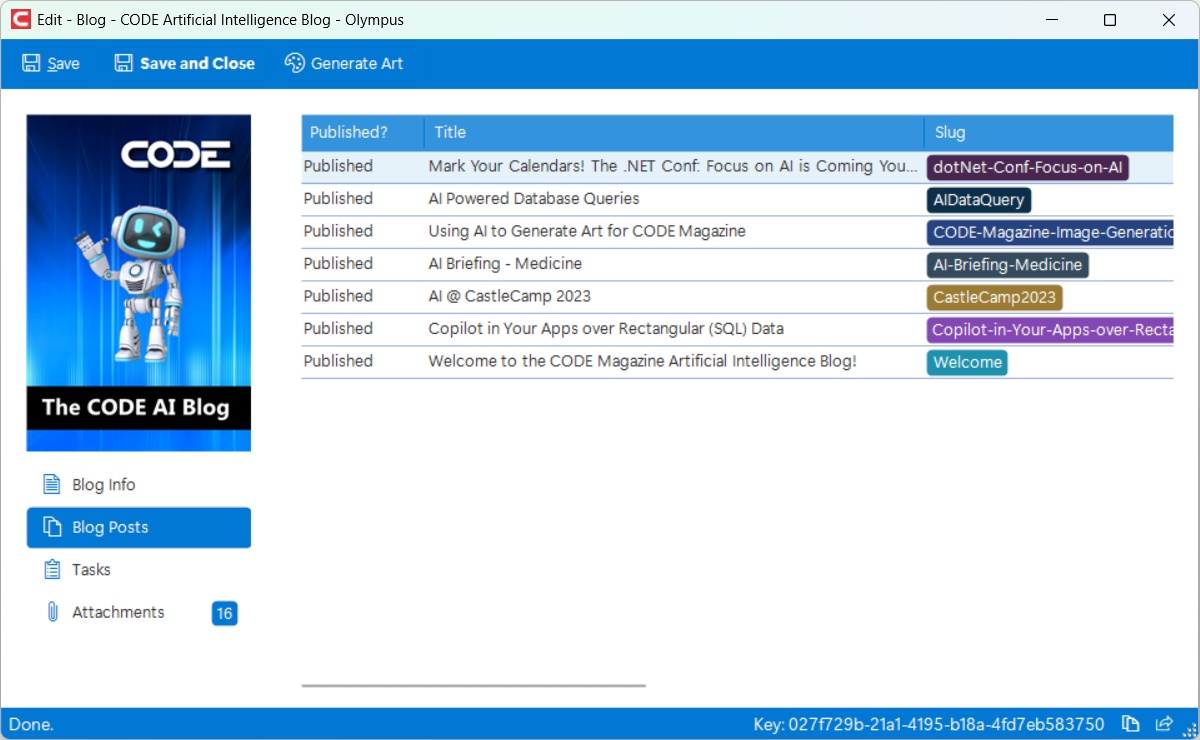The width and height of the screenshot is (1200, 740).
Task: Click the AI-Briefing-Medicine slug tag
Action: pos(1008,265)
